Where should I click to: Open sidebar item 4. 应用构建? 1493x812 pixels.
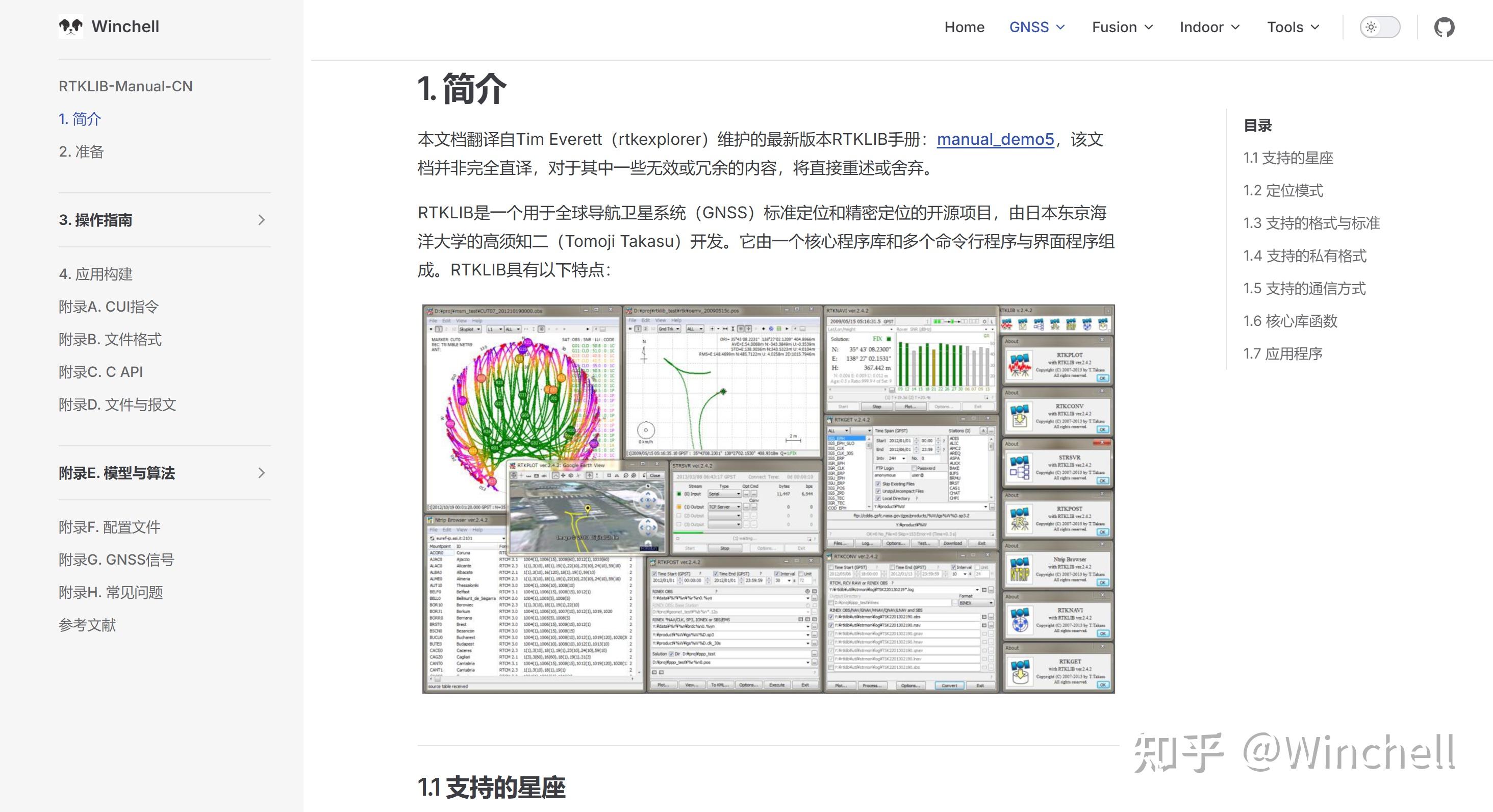(x=95, y=274)
